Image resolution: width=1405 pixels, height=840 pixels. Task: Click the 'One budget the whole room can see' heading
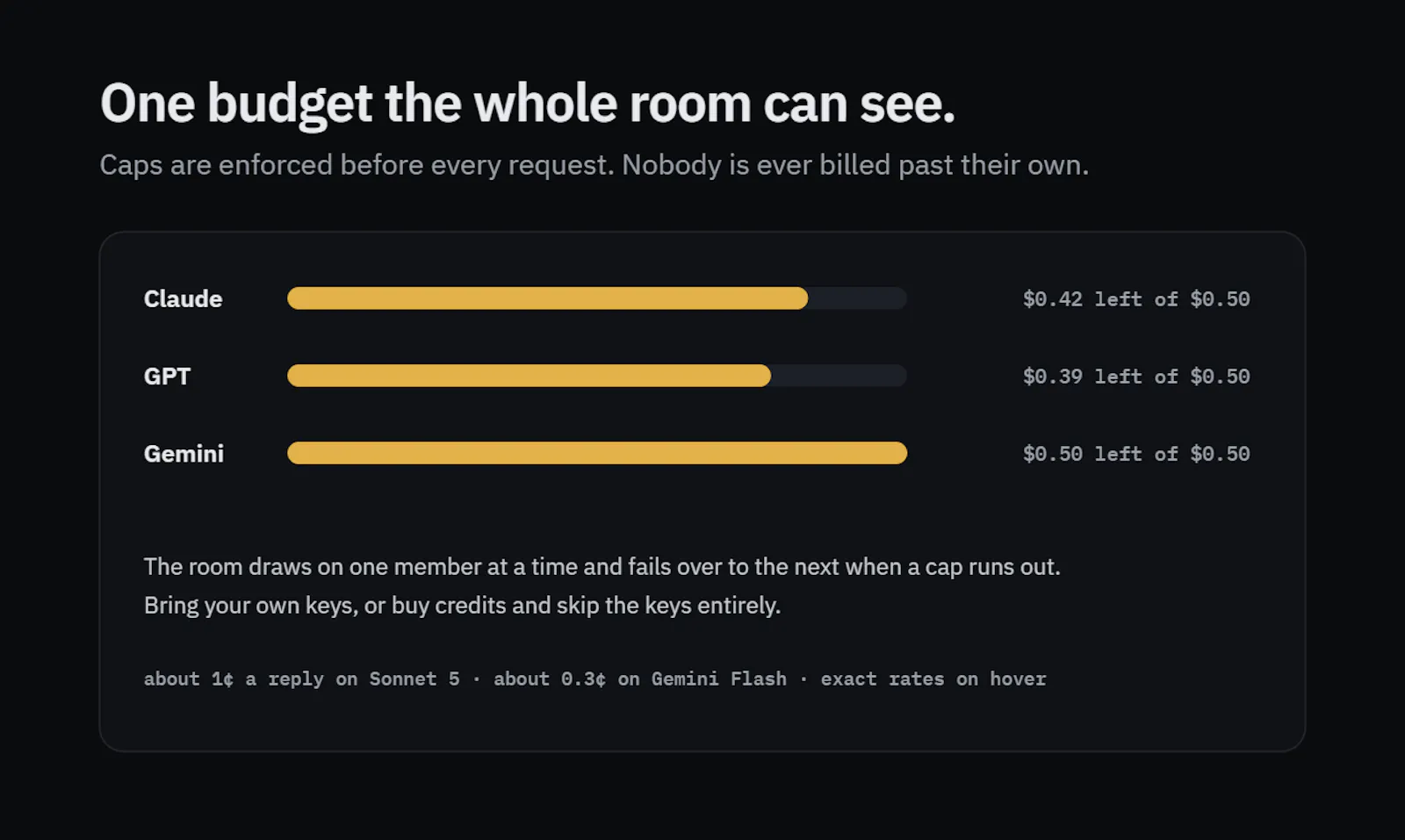point(527,104)
